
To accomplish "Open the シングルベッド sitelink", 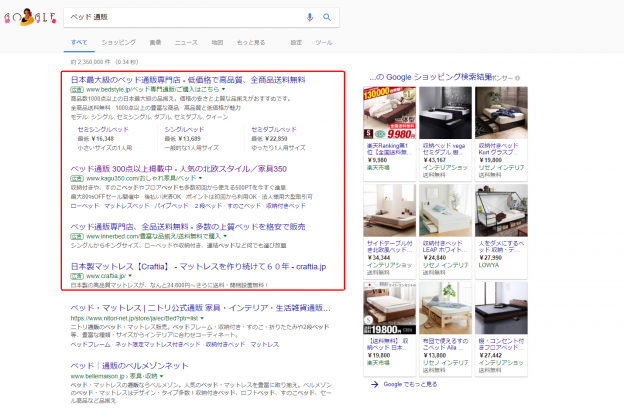I will pos(184,129).
